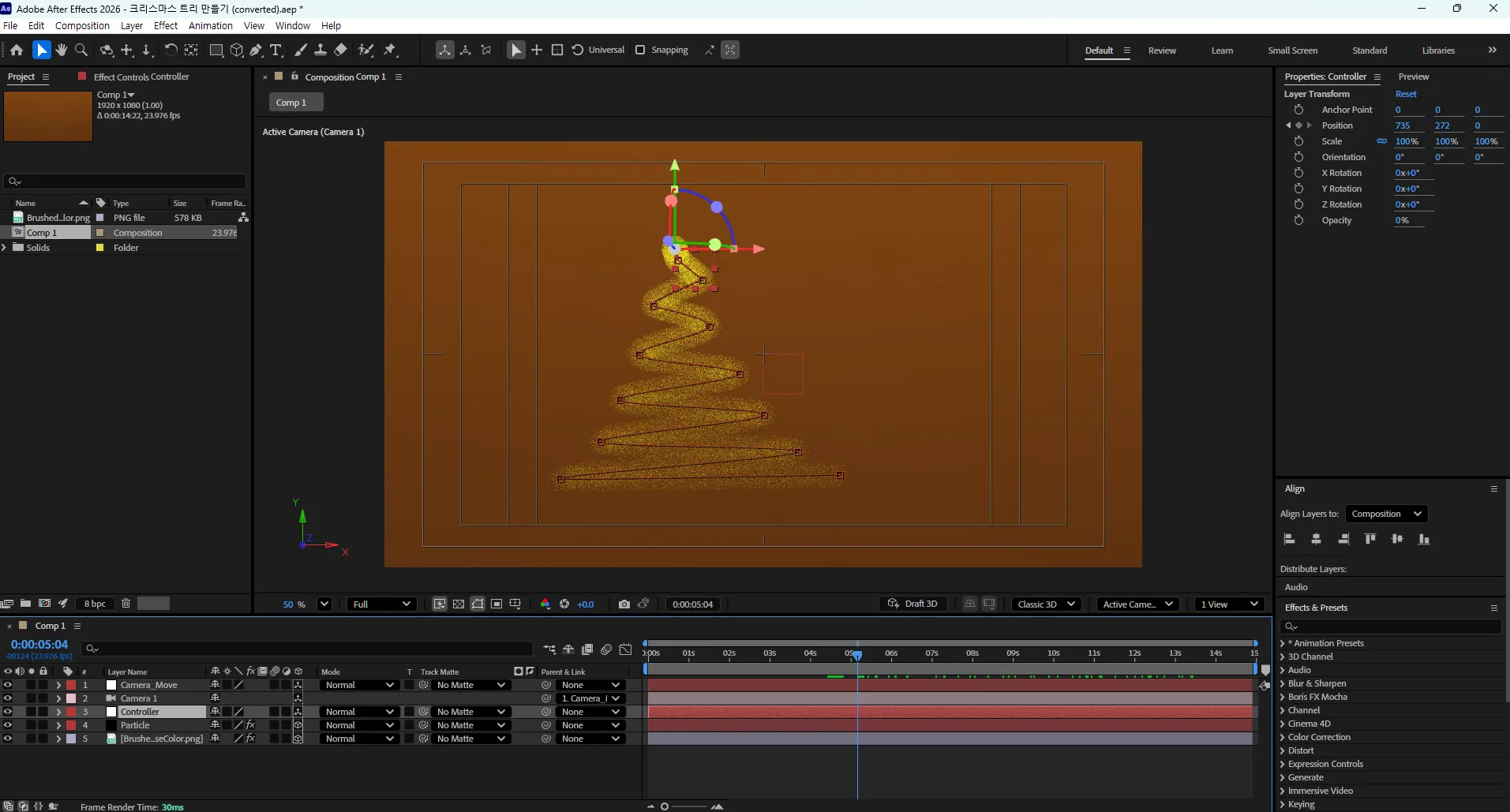The height and width of the screenshot is (812, 1510).
Task: Toggle visibility of Camera_Move layer
Action: tap(8, 685)
